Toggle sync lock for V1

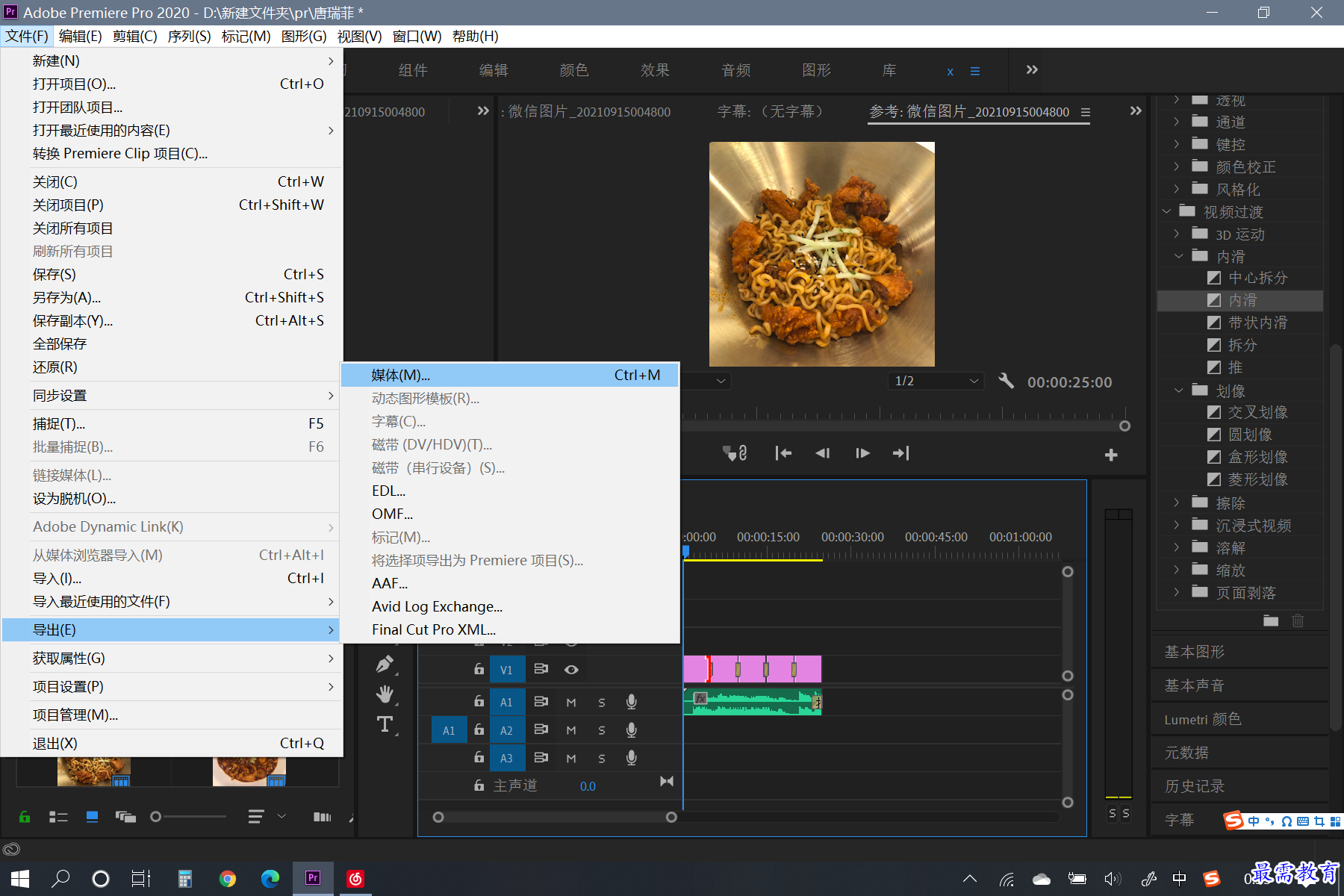click(541, 669)
